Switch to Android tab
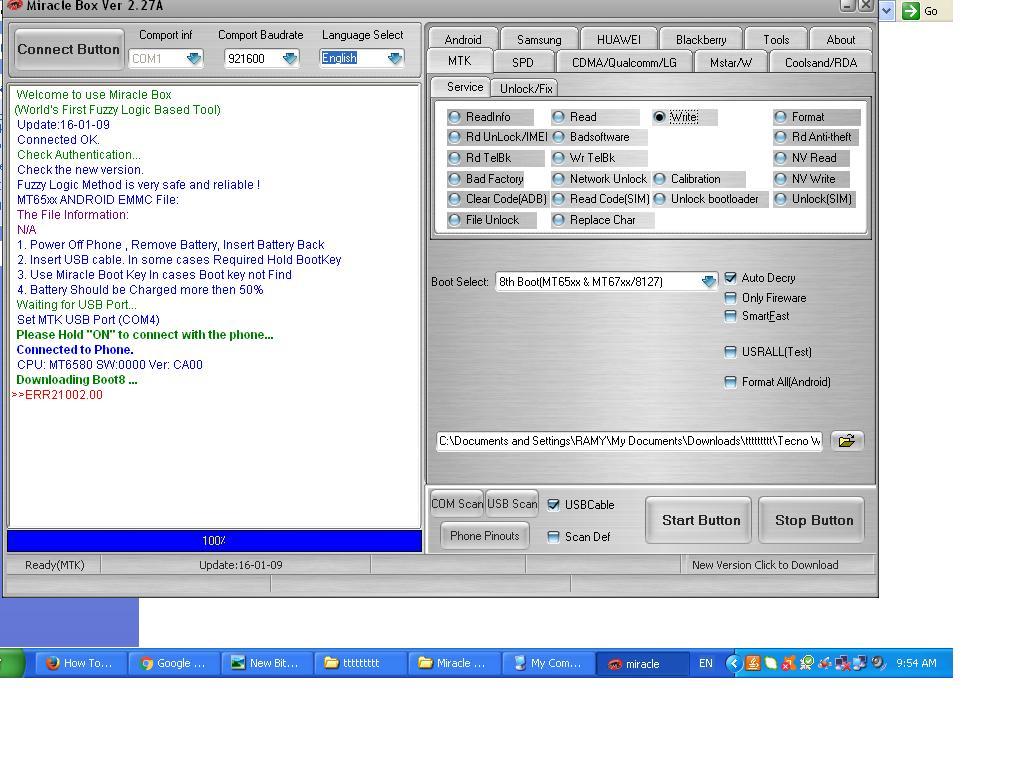This screenshot has height=768, width=1024. [463, 40]
